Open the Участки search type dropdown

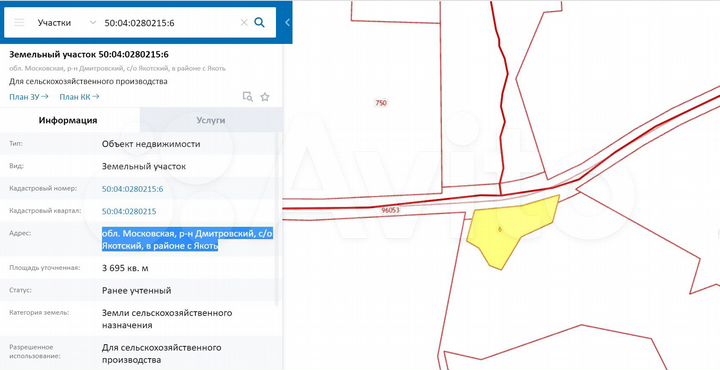[67, 22]
